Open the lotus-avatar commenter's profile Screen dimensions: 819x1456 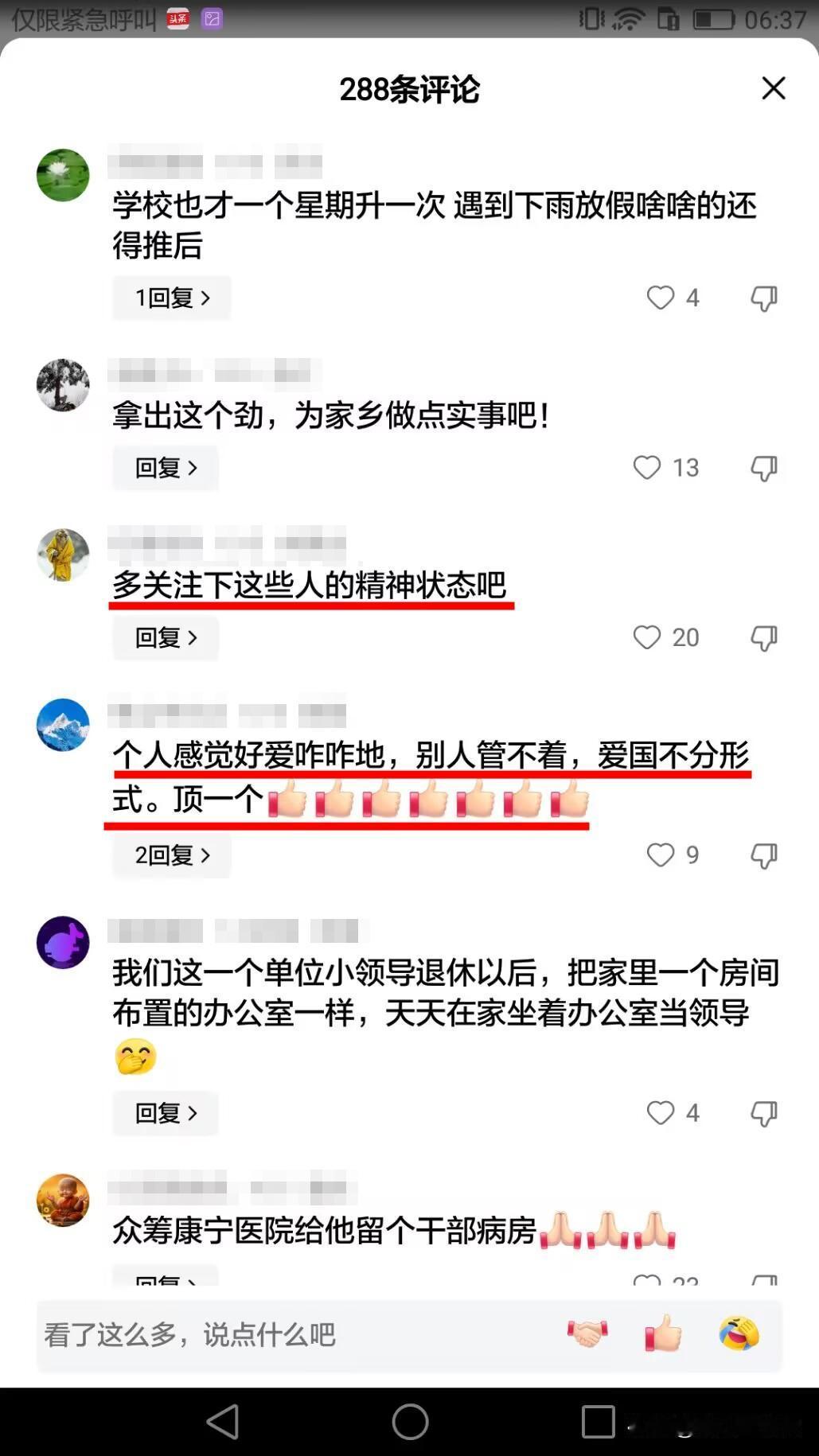click(63, 175)
